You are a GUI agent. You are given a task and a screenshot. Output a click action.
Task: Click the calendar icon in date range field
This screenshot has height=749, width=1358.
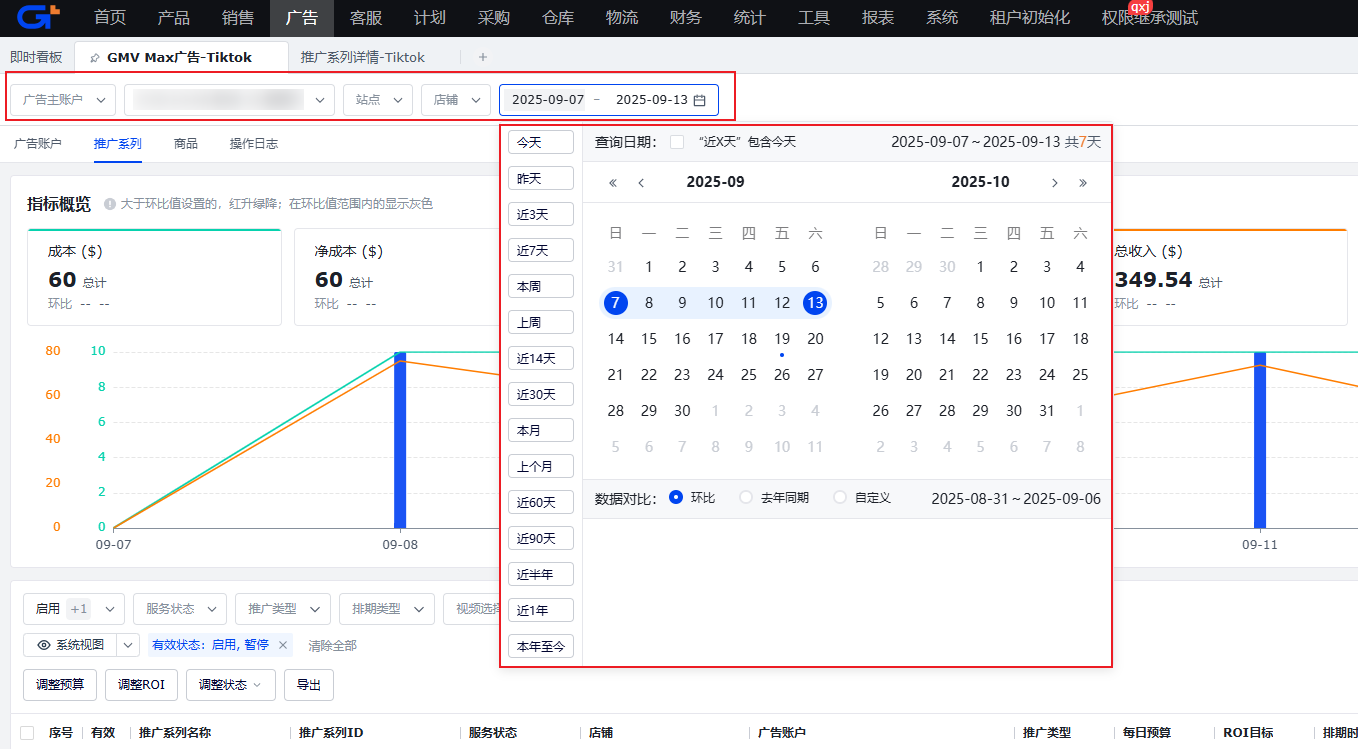coord(700,100)
